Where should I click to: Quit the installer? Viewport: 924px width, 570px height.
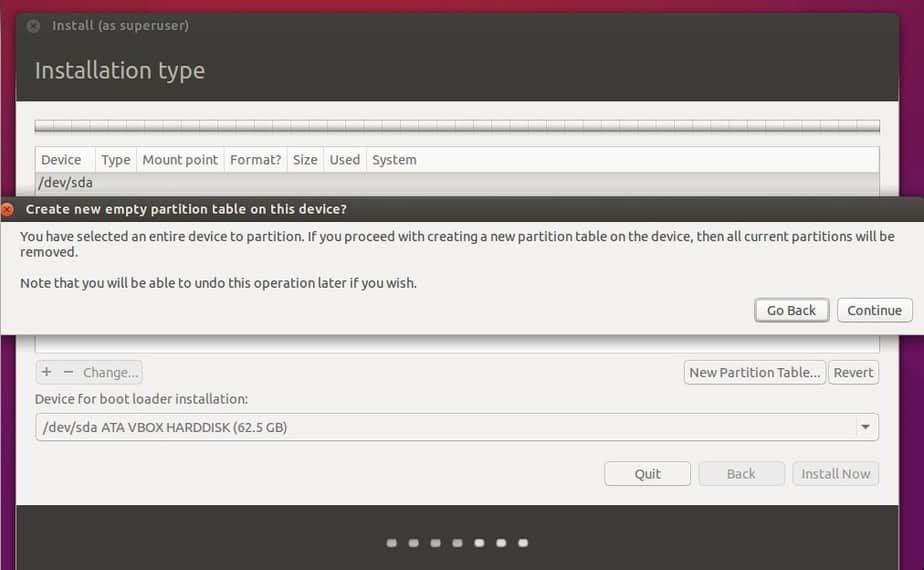click(647, 474)
